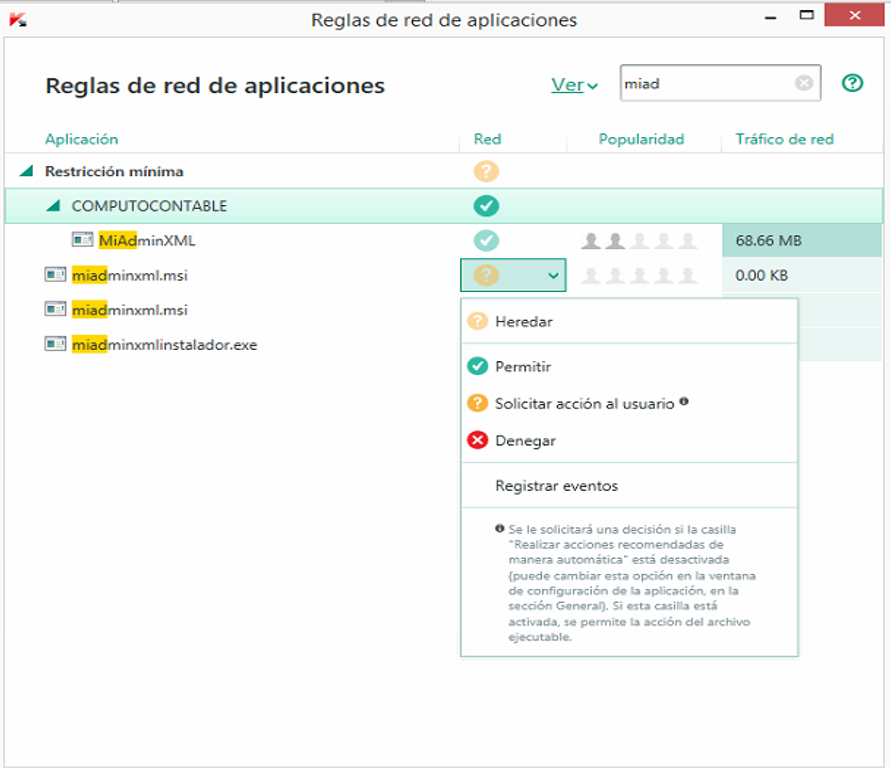891x768 pixels.
Task: Collapse the Restricción mínima group
Action: pyautogui.click(x=26, y=172)
